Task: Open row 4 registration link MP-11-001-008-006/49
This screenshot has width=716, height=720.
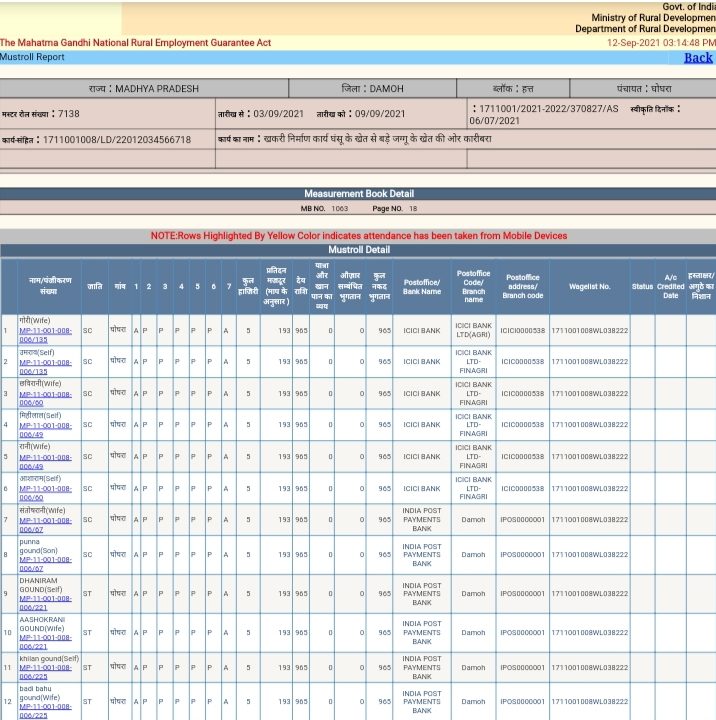Action: tap(45, 430)
